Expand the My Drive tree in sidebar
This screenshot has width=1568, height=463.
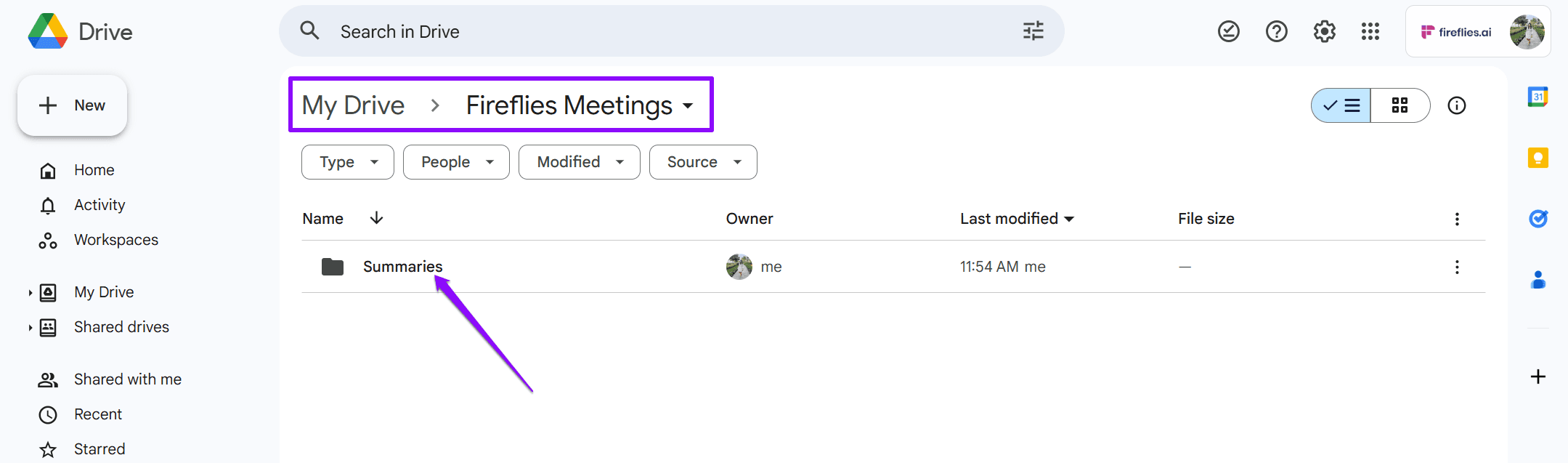pyautogui.click(x=30, y=293)
